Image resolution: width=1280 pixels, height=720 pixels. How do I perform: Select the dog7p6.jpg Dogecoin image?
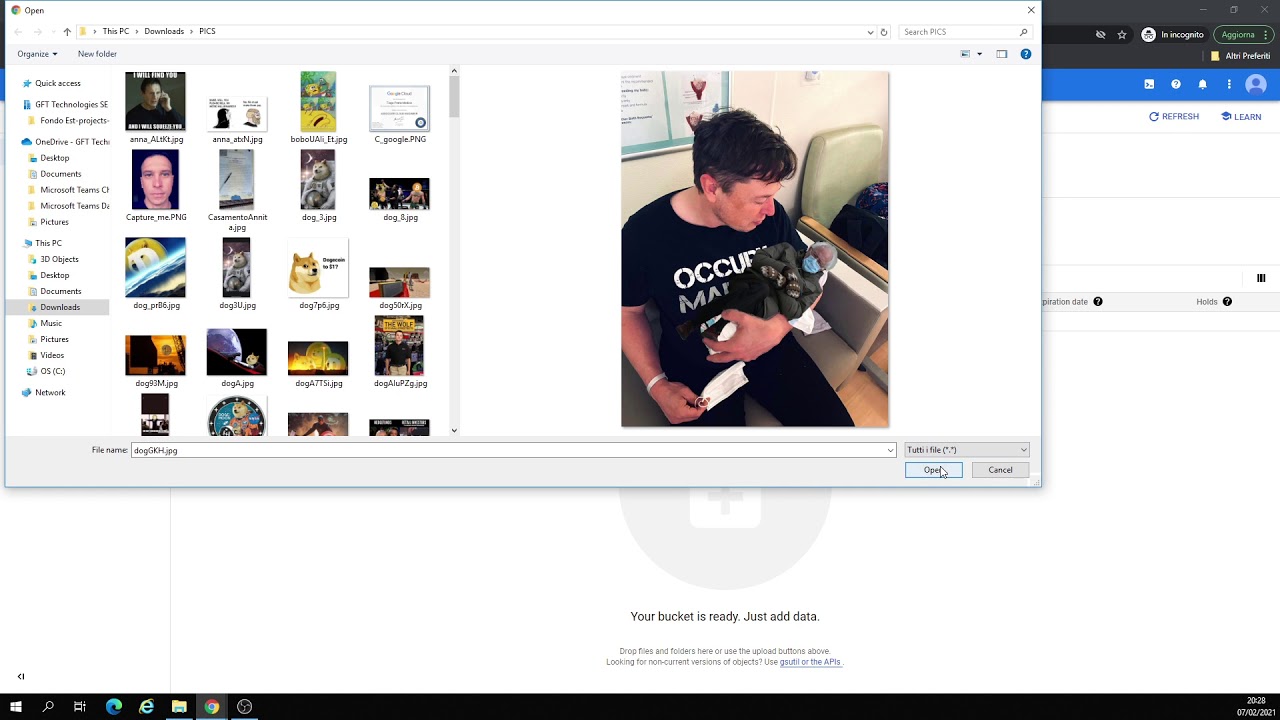click(319, 275)
